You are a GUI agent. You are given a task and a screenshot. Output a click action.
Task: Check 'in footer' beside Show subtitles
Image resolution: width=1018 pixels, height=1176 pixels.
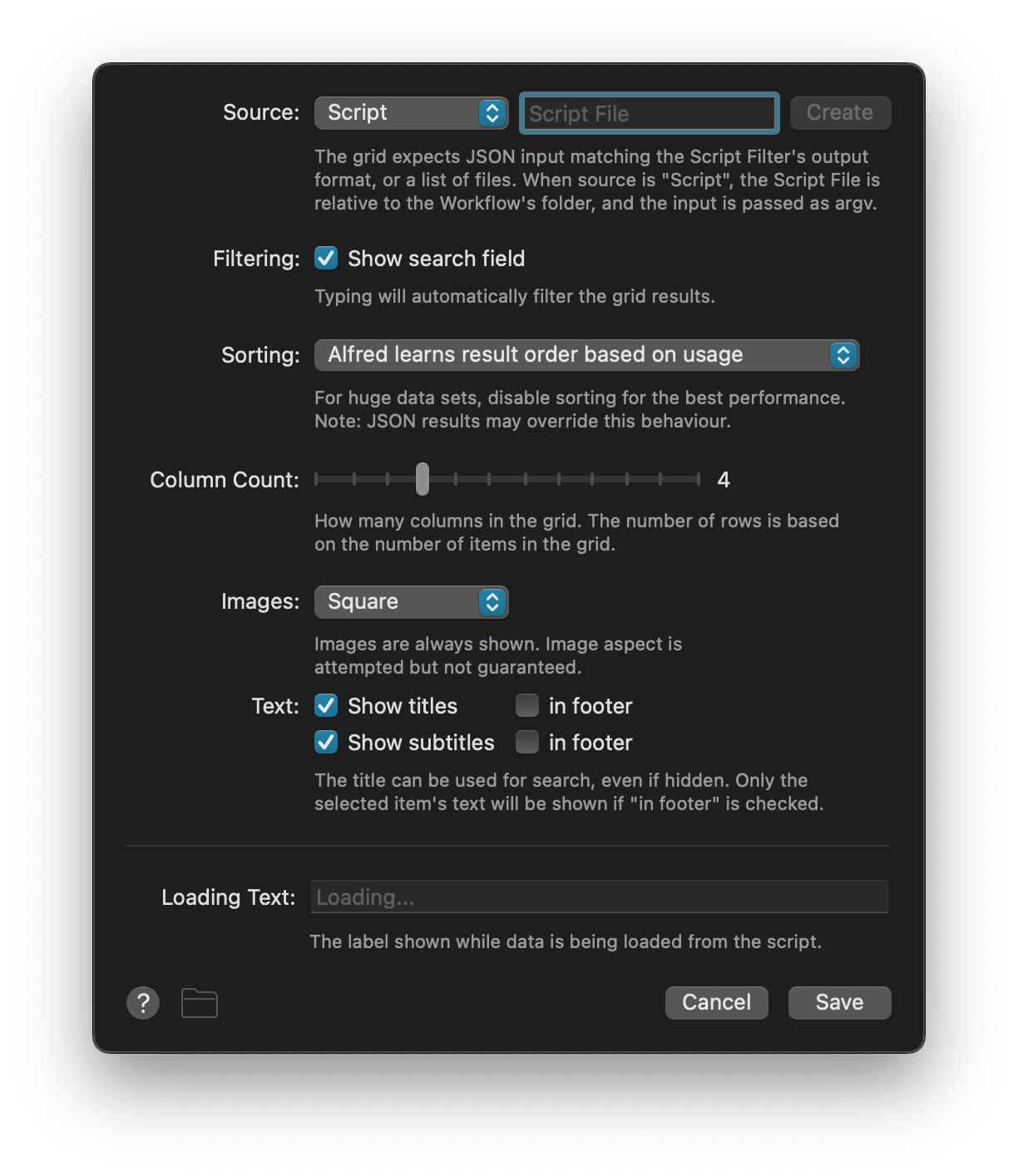tap(526, 742)
